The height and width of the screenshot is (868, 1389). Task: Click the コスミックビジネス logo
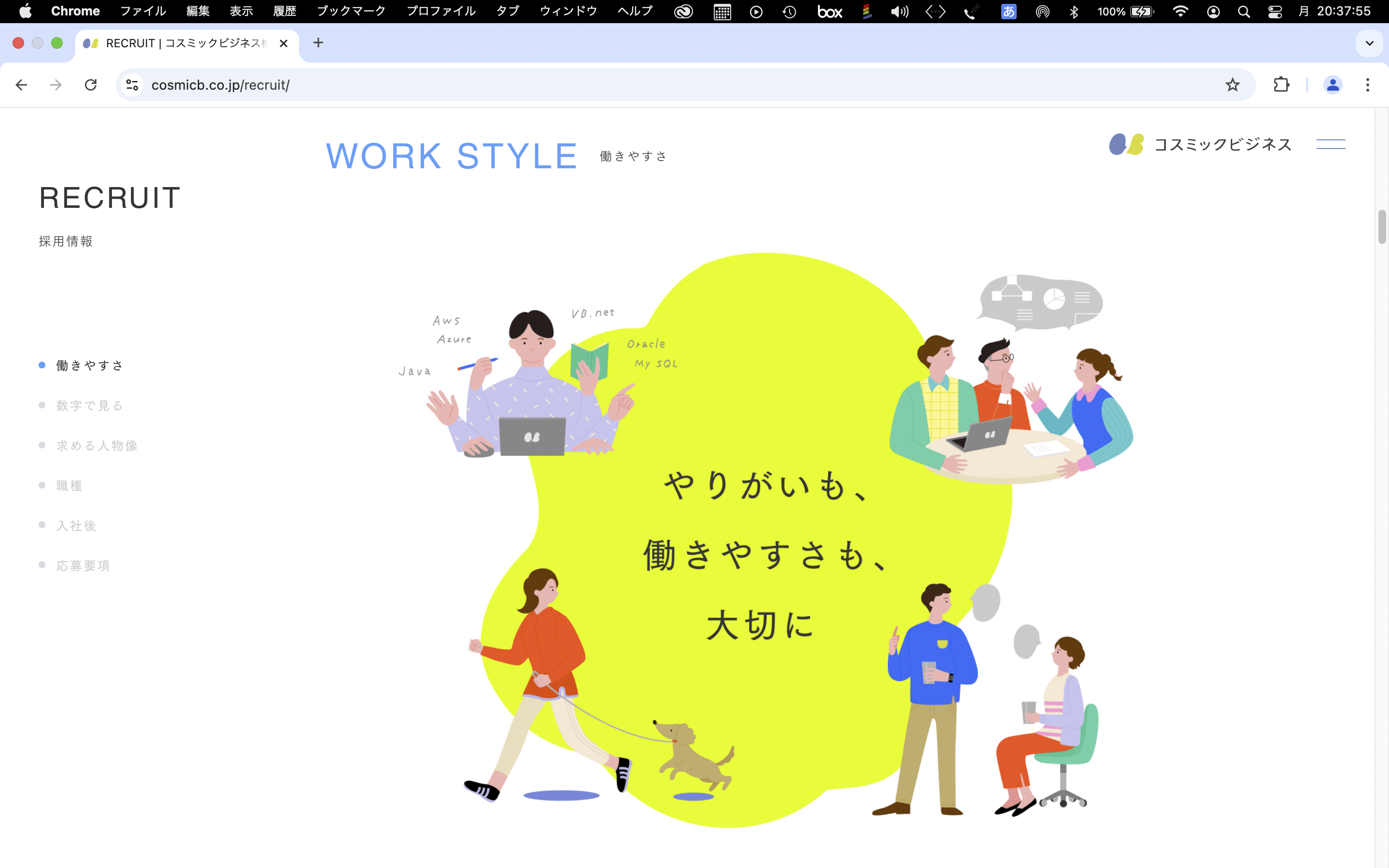(1200, 144)
